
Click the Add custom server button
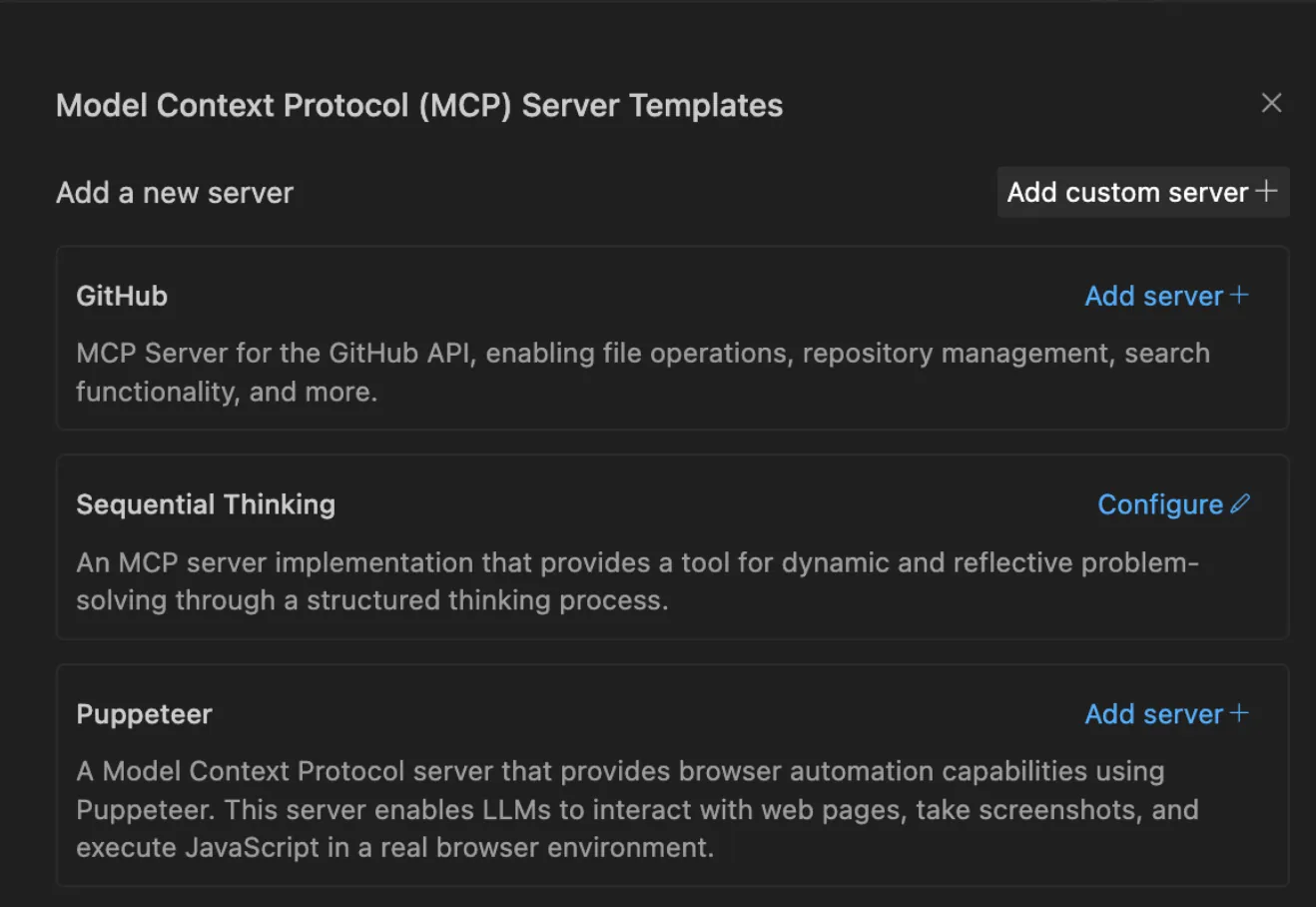point(1127,192)
